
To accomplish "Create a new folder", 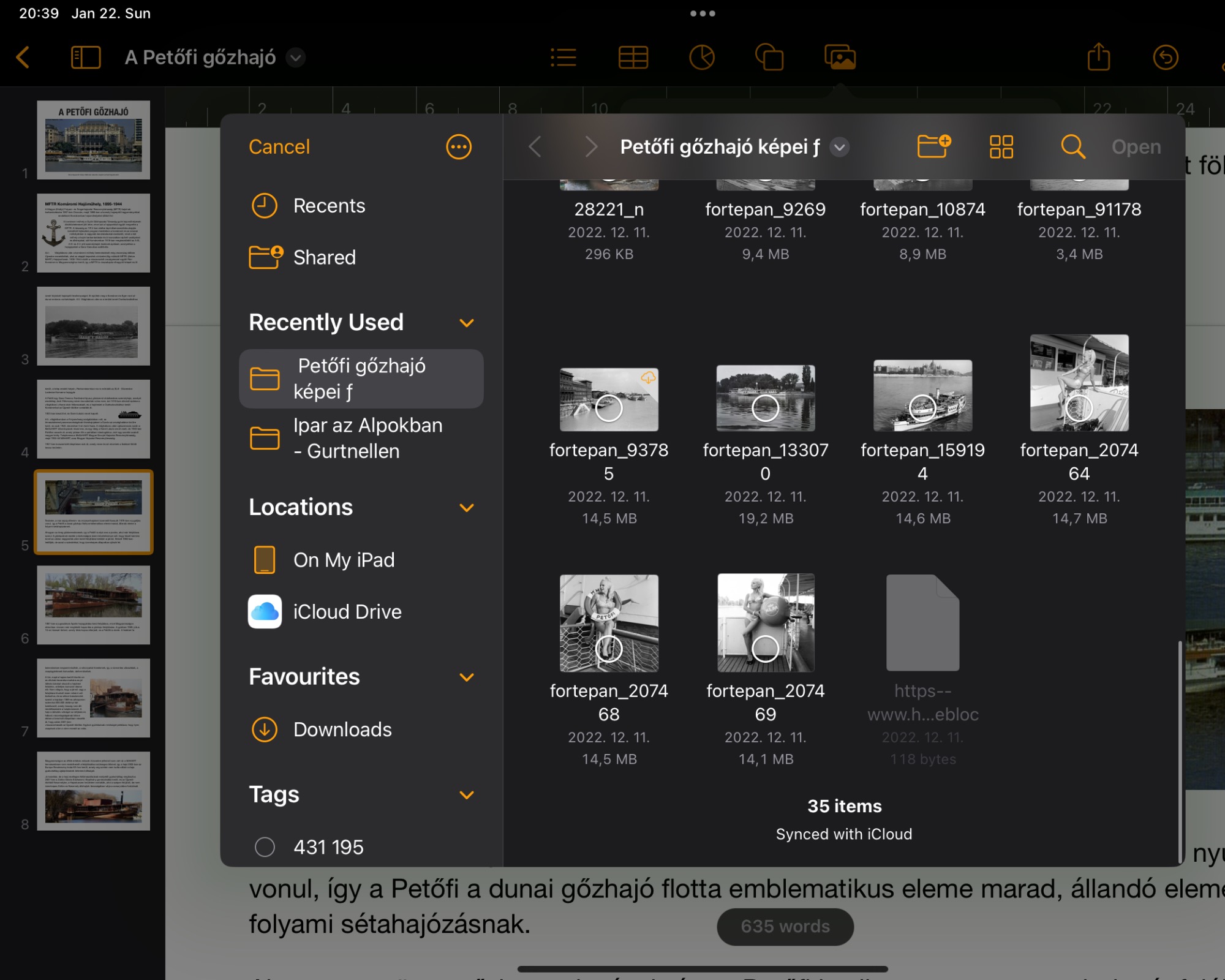I will click(x=934, y=147).
